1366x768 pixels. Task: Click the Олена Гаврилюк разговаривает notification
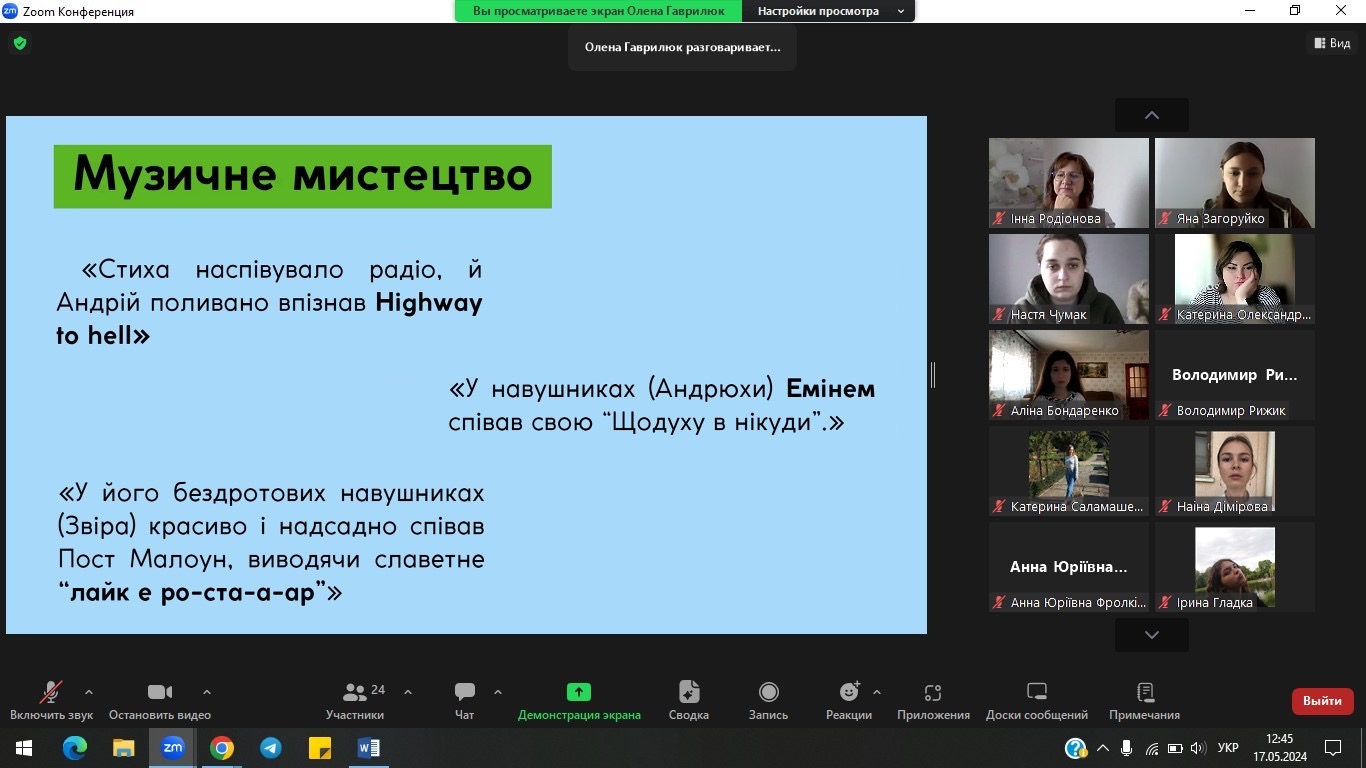click(x=682, y=47)
